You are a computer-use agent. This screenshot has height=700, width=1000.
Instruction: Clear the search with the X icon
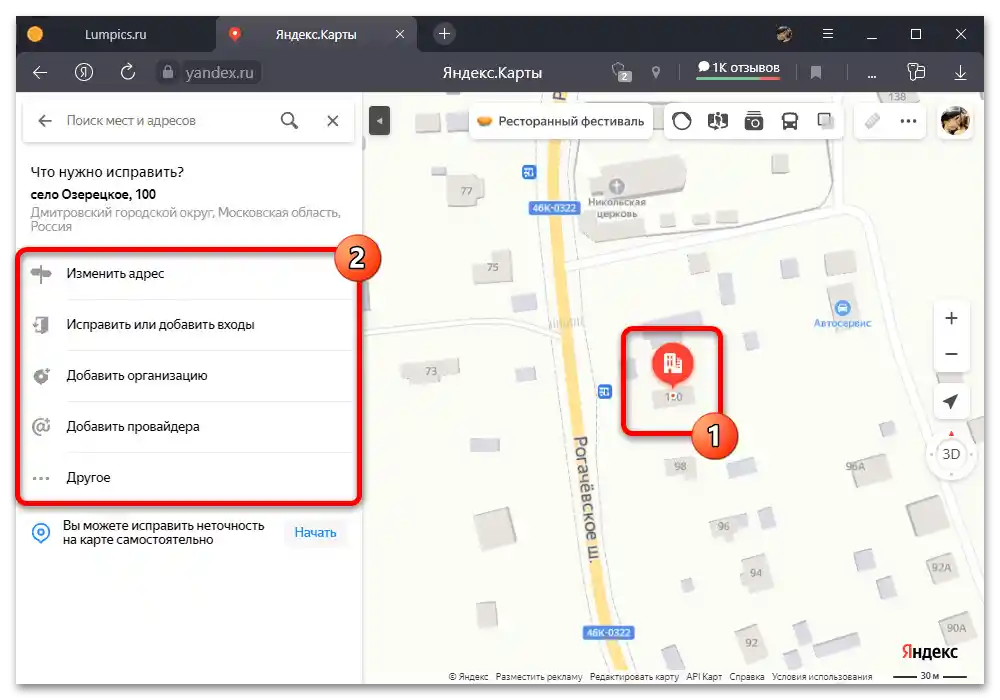point(333,120)
